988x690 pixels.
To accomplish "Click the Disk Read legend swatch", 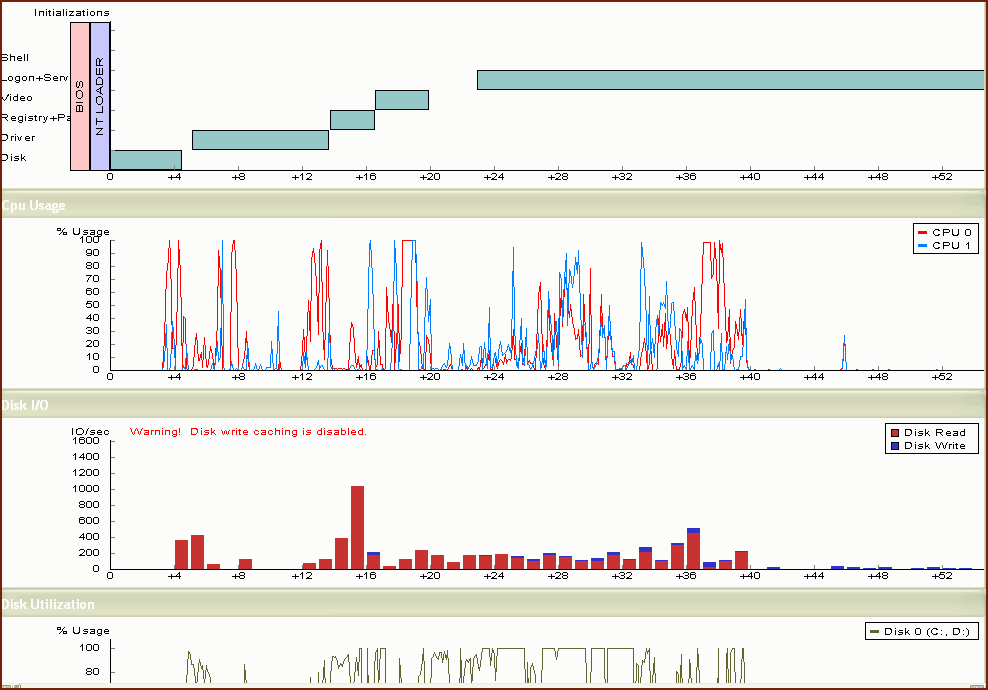I will (894, 433).
